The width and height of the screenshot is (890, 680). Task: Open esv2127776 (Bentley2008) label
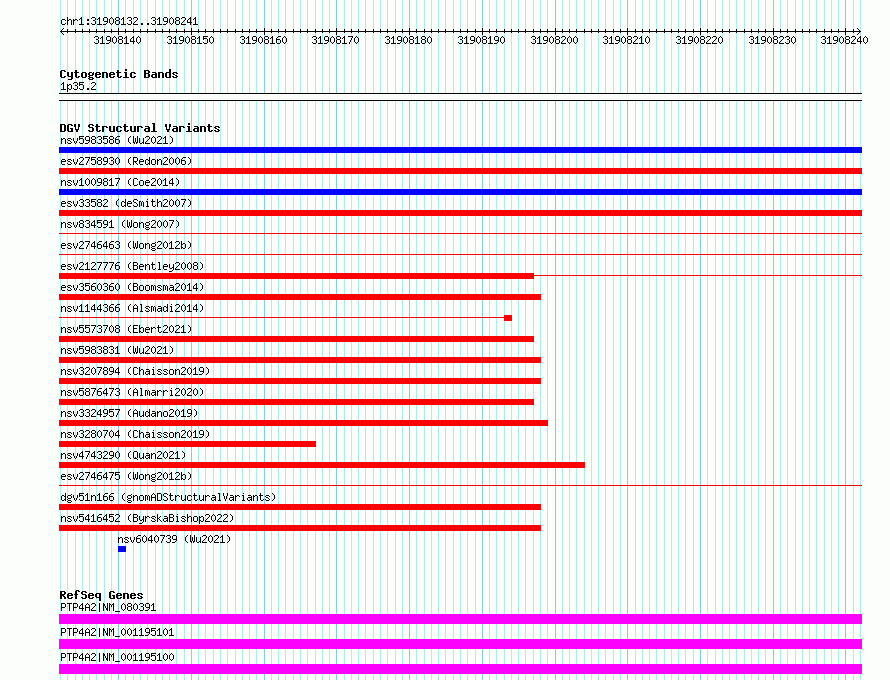click(x=132, y=266)
